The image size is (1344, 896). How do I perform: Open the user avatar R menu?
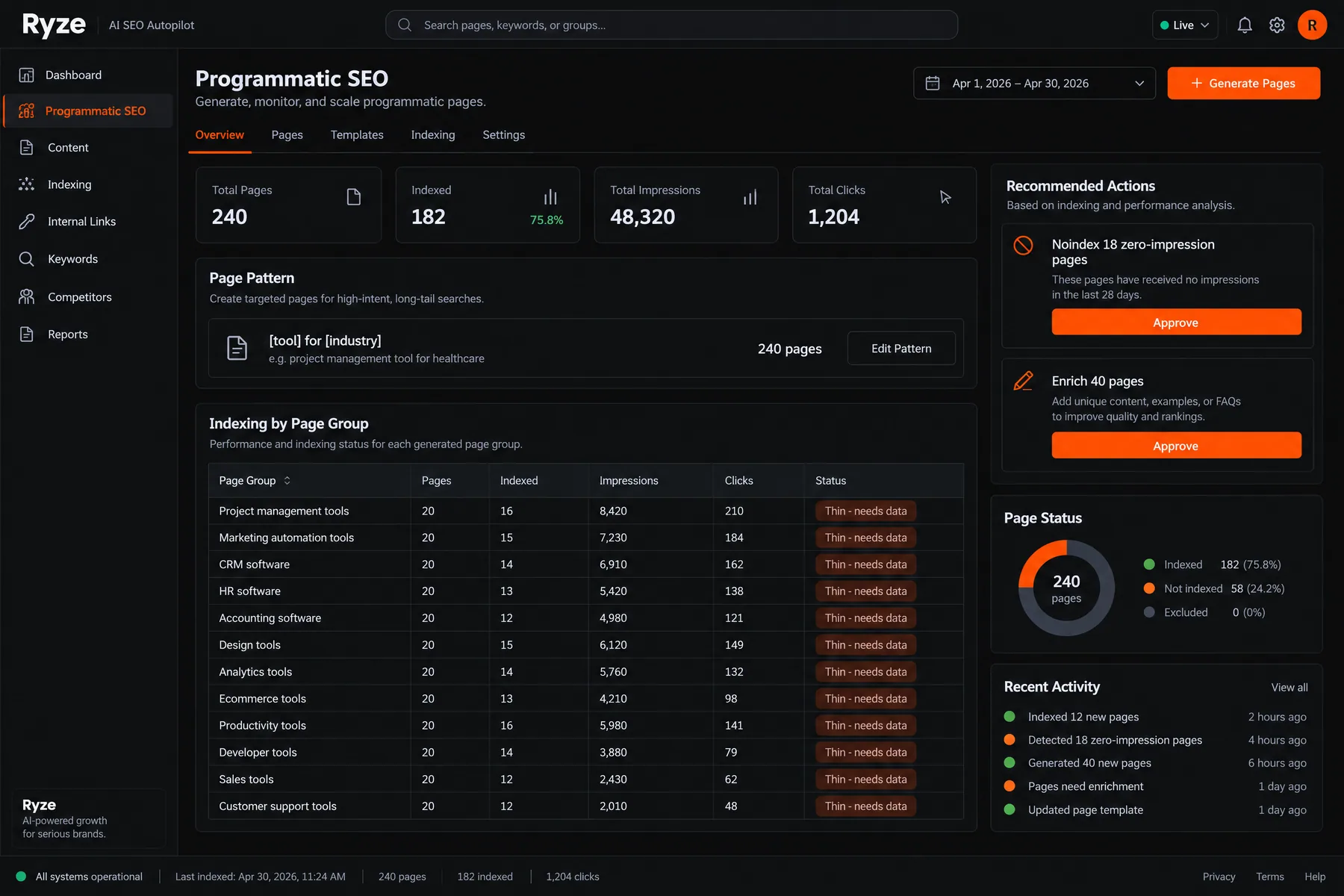tap(1312, 25)
